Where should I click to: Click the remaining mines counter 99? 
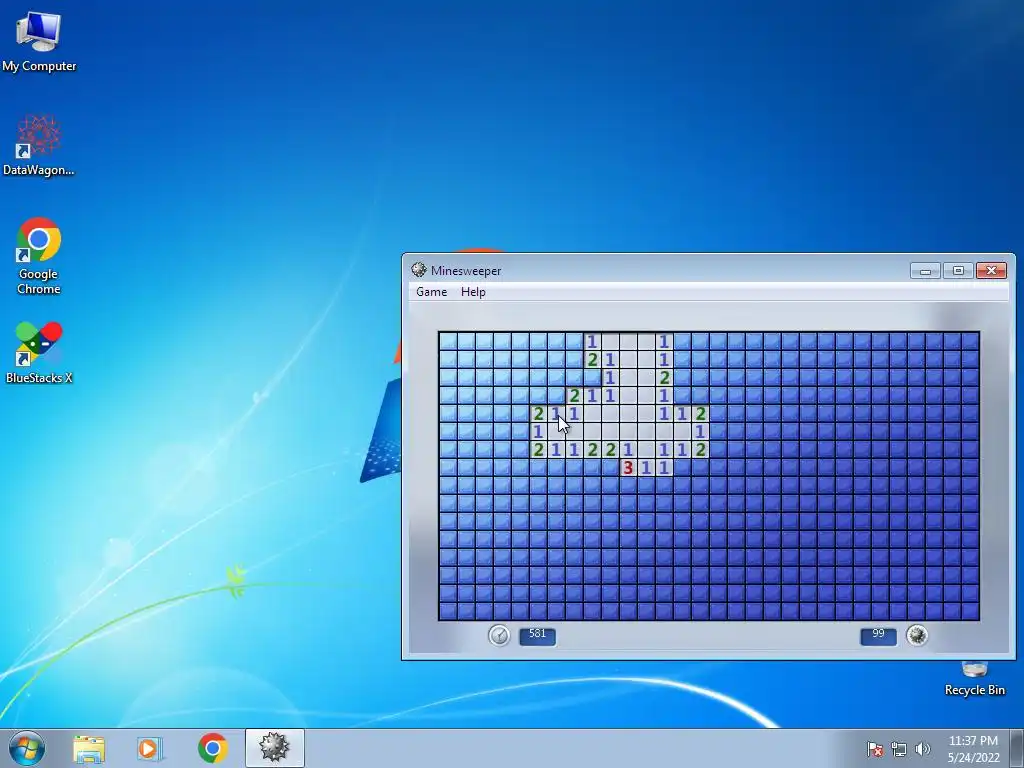(x=878, y=635)
